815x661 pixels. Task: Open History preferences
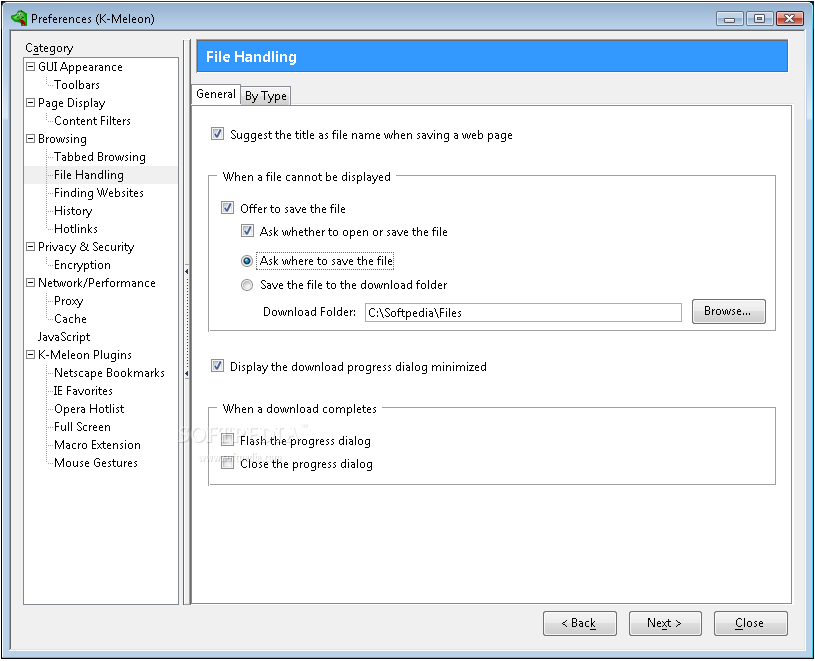point(73,210)
